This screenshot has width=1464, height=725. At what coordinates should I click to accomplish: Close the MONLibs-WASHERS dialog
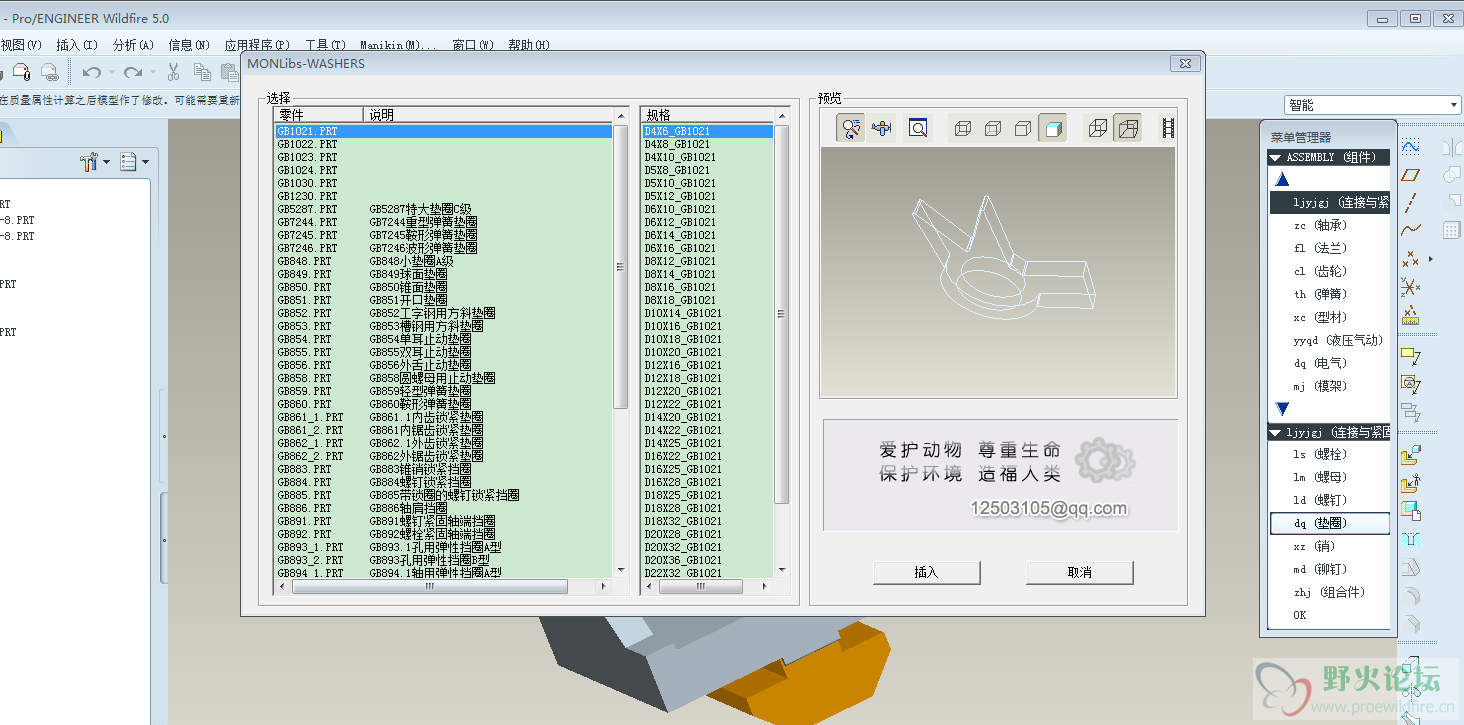click(x=1185, y=64)
